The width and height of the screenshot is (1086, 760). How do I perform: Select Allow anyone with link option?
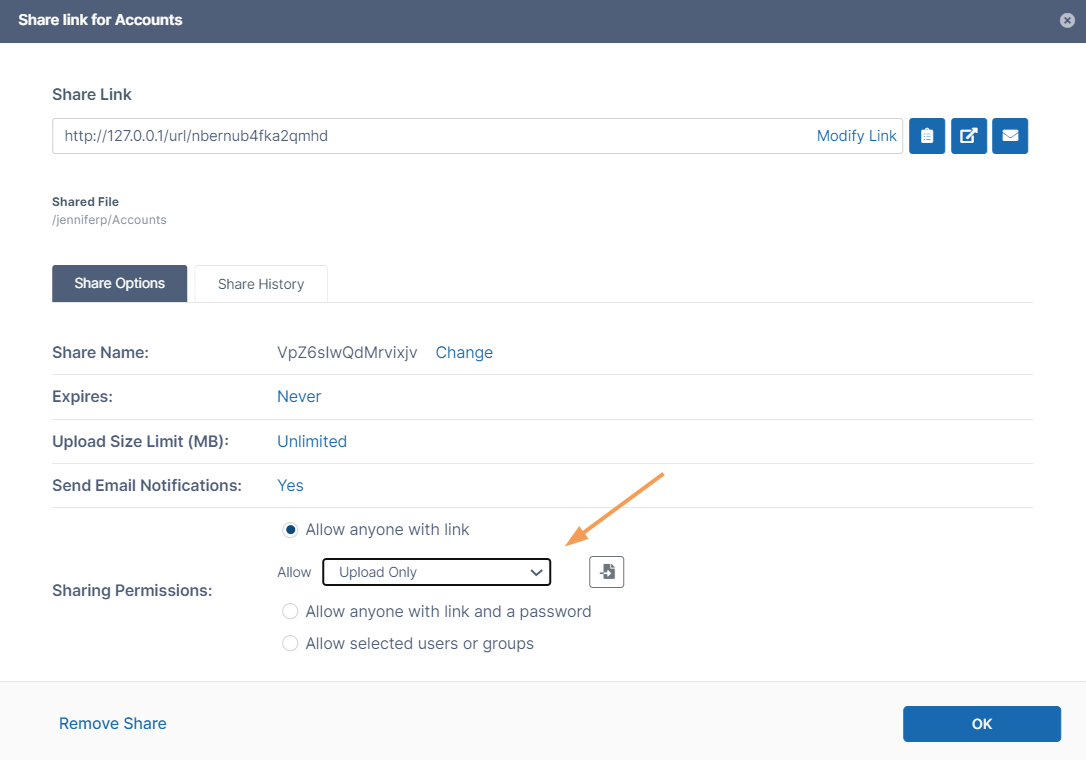291,530
